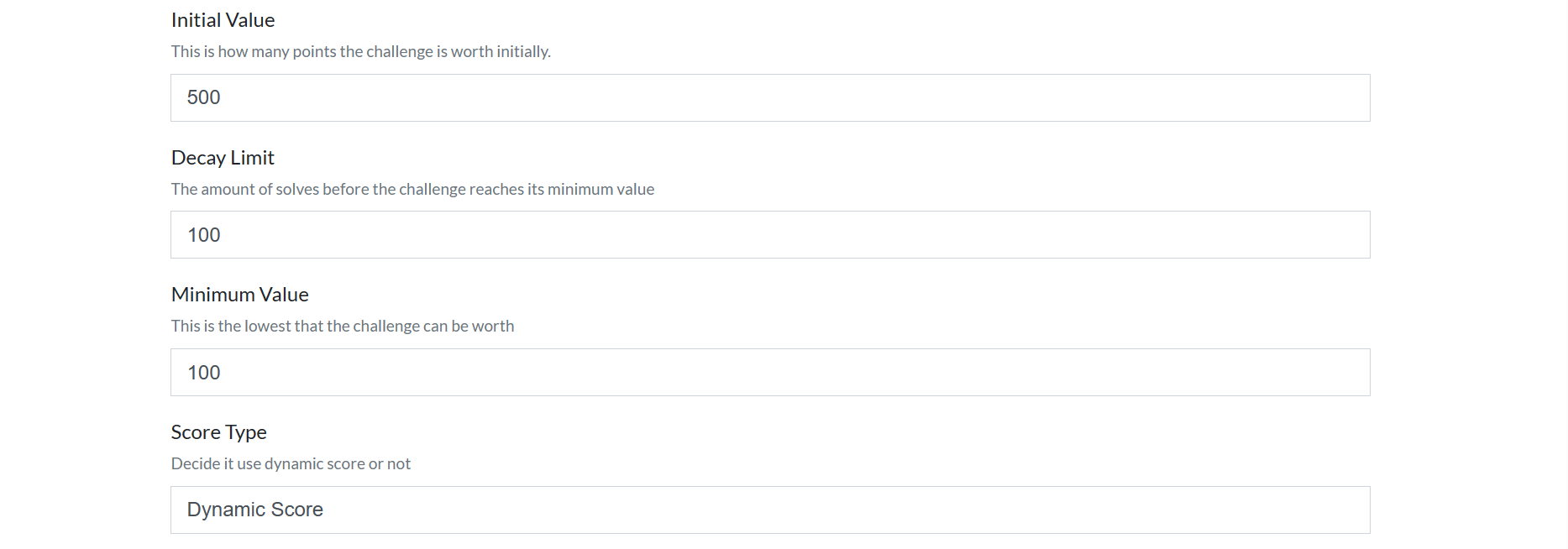Click the Initial Value input field
Image resolution: width=1568 pixels, height=549 pixels.
(x=769, y=97)
